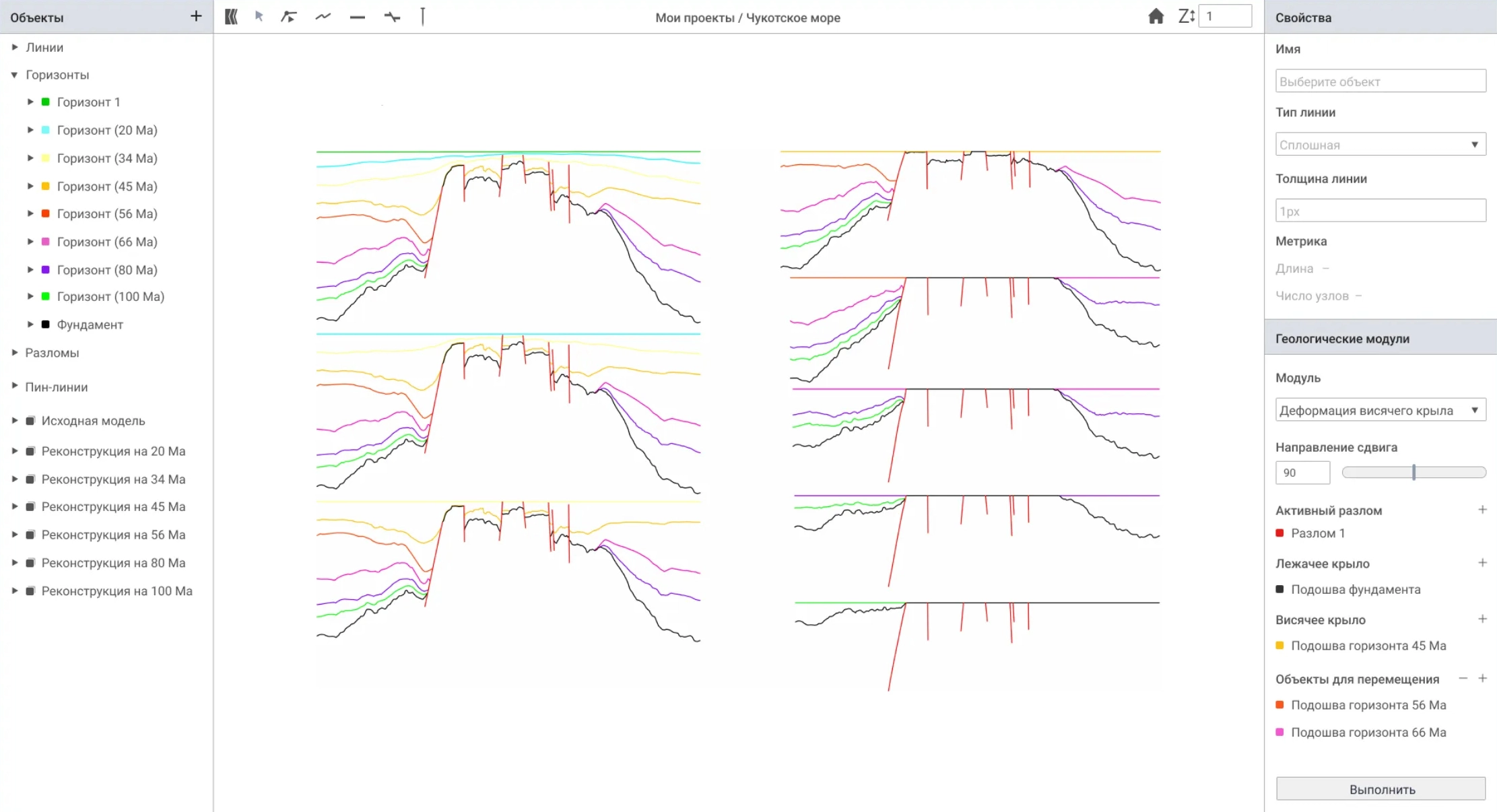Click red swatch of Горизонт (56 Ма)
Viewport: 1497px width, 812px height.
(46, 213)
